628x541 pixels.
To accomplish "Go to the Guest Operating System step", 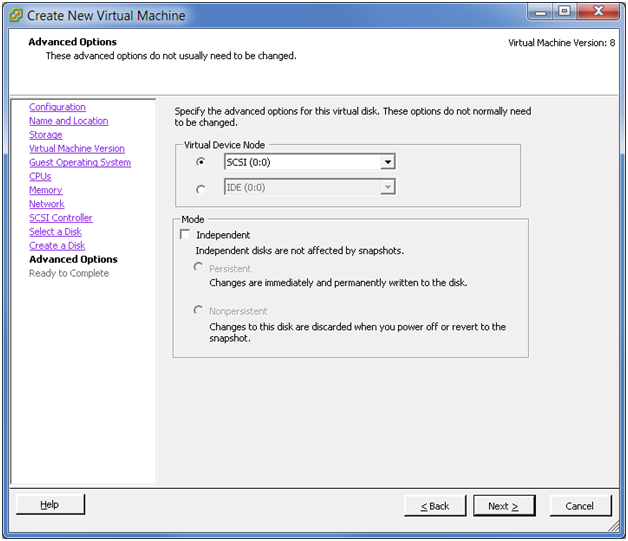I will (80, 163).
